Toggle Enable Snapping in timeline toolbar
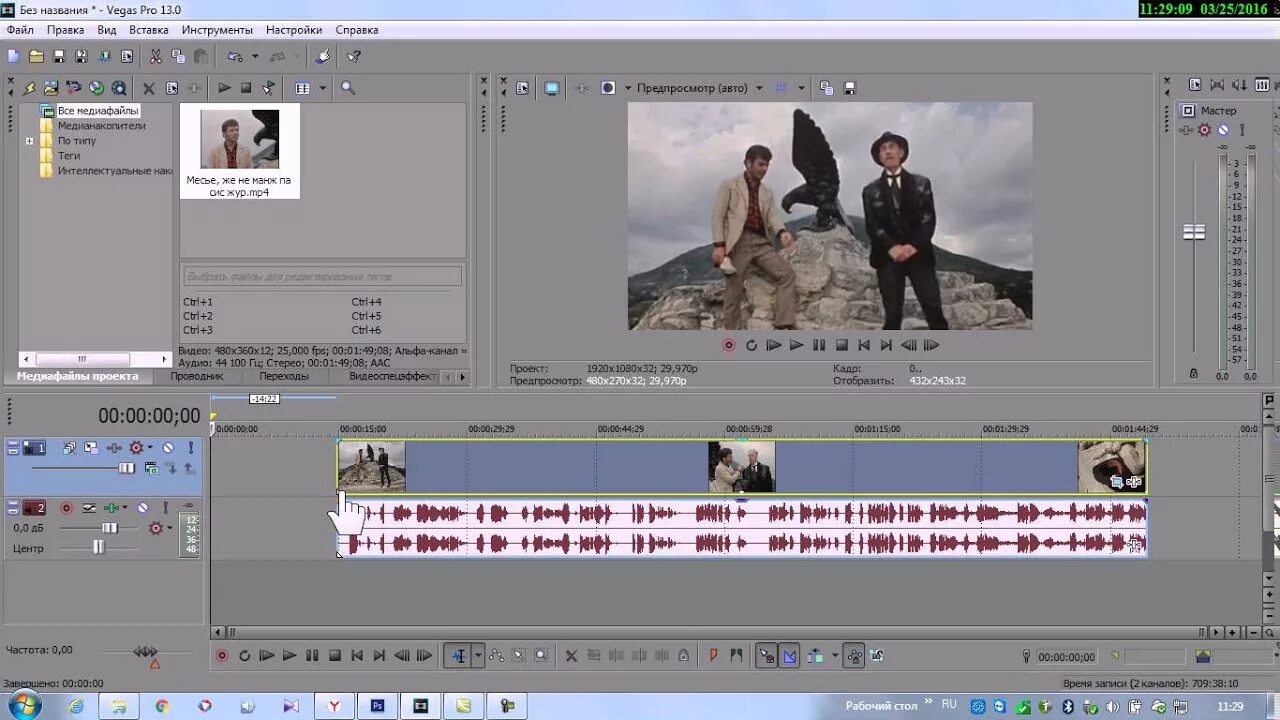1280x720 pixels. 766,656
